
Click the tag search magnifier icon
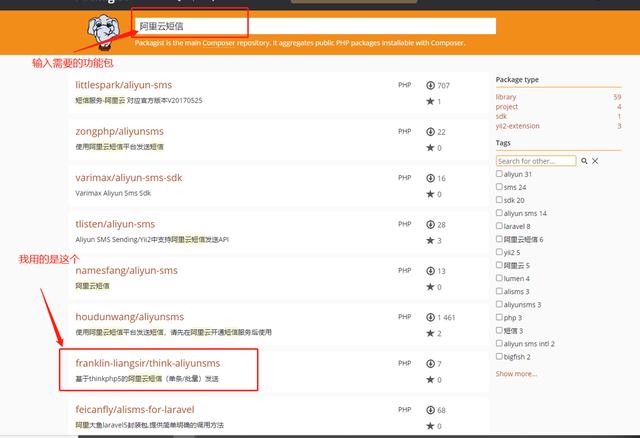coord(584,160)
